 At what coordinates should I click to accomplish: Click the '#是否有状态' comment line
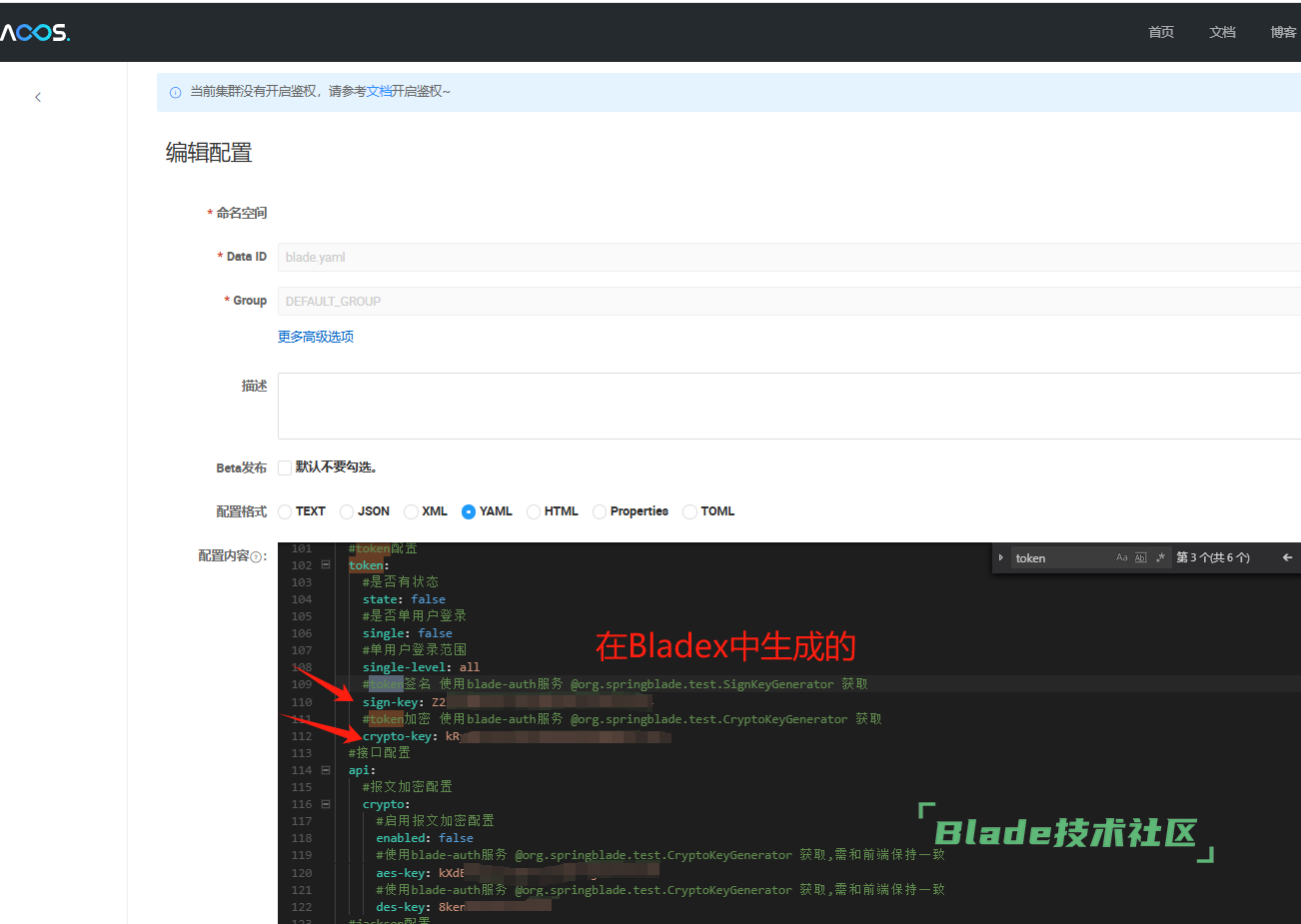point(400,581)
